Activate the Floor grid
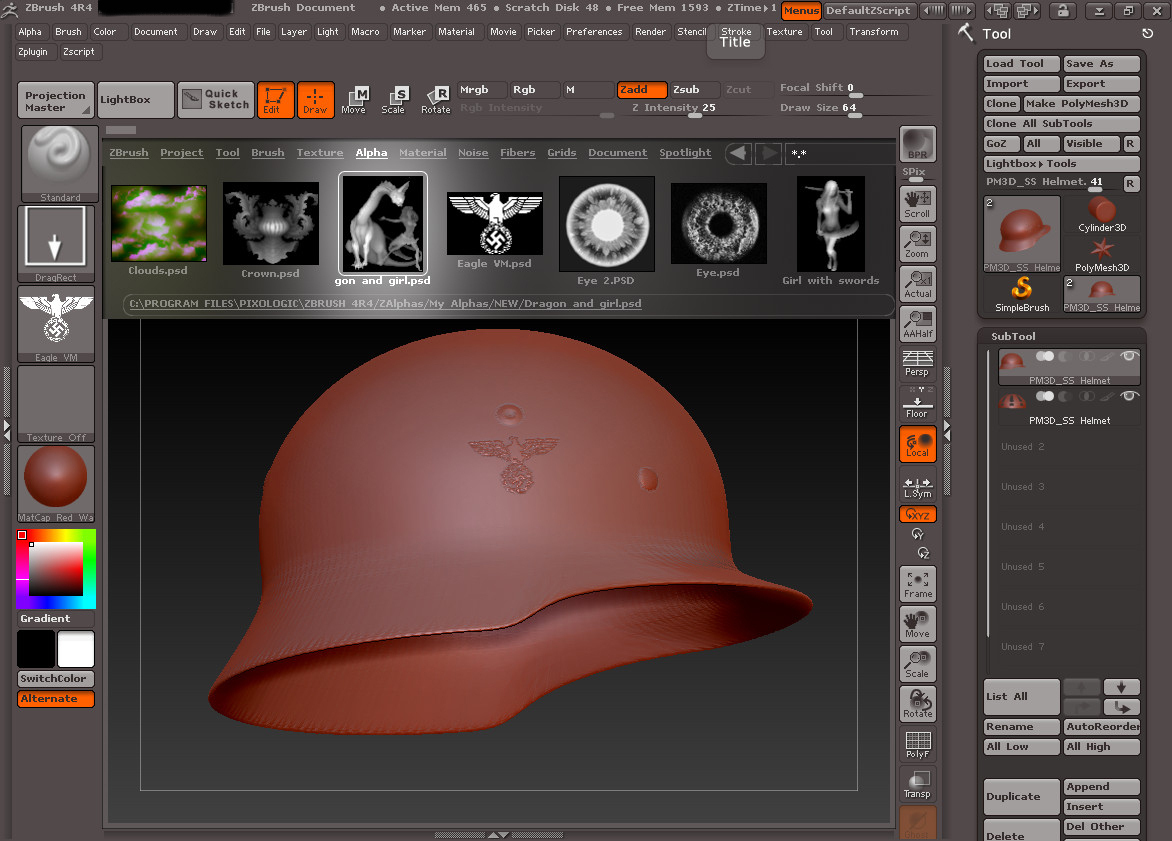1172x841 pixels. (x=917, y=403)
